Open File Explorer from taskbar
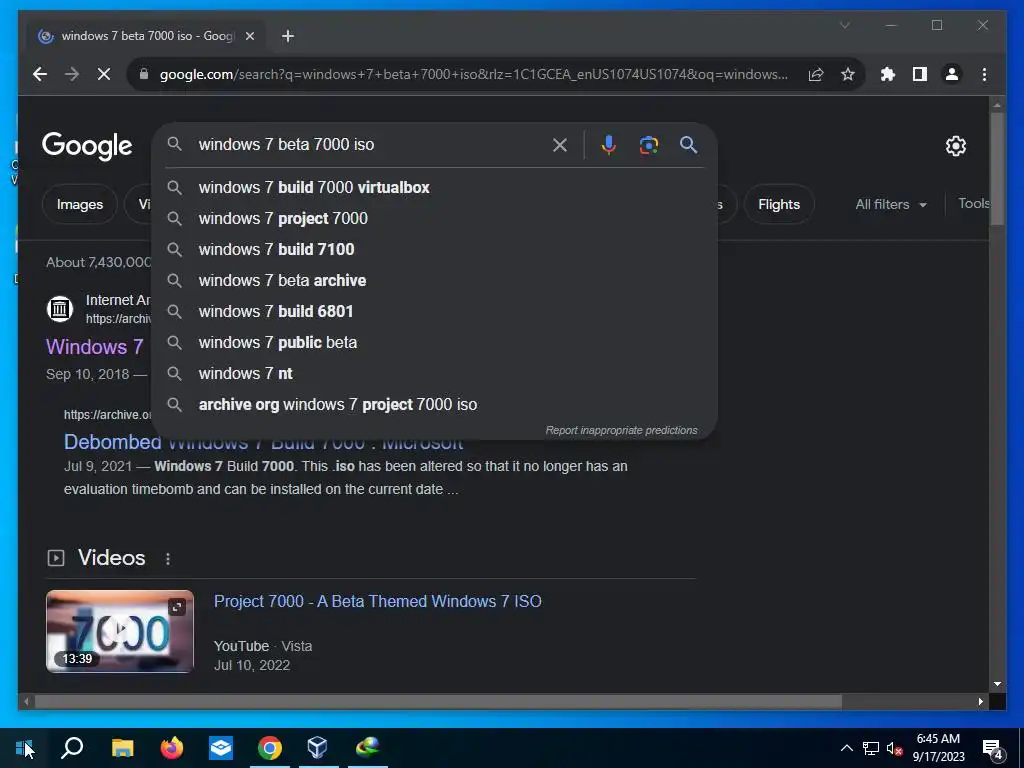Screen dimensions: 1024x768 click(122, 748)
